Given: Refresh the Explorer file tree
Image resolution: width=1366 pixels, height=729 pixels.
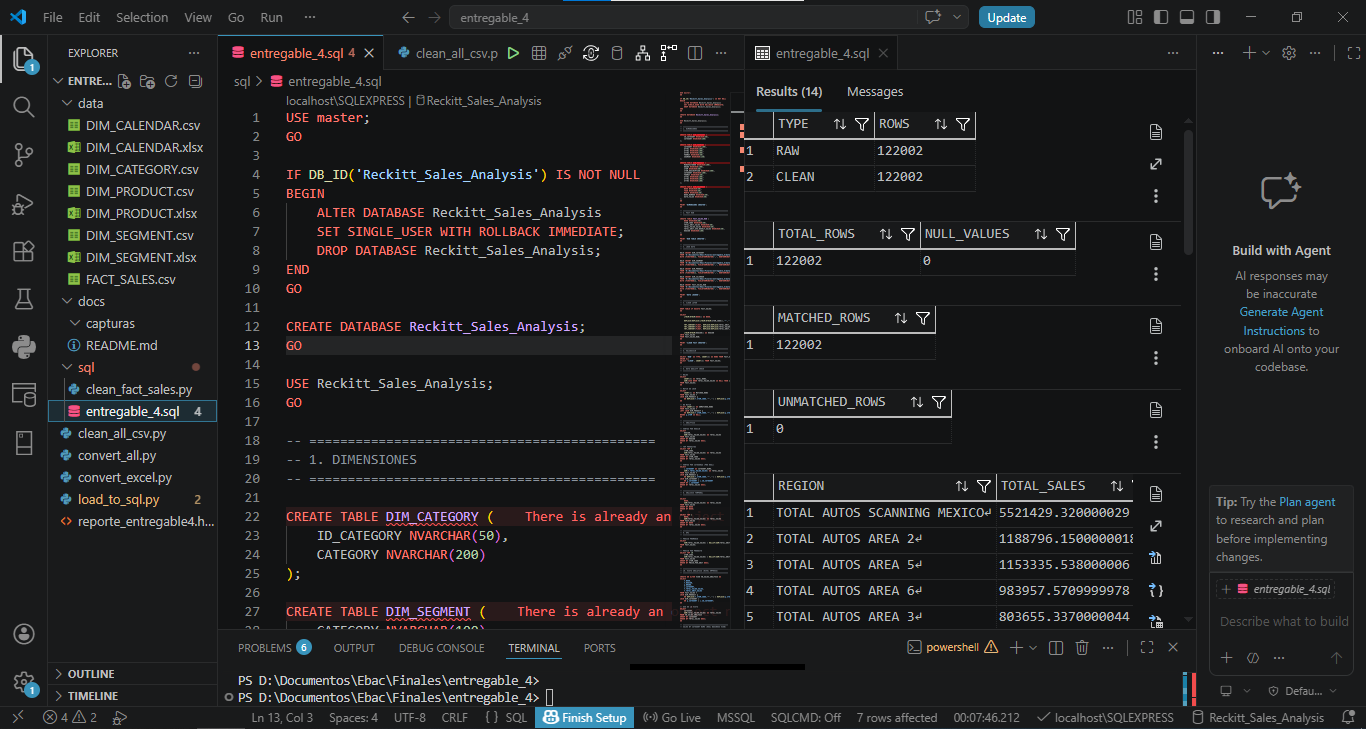Looking at the screenshot, I should (171, 81).
